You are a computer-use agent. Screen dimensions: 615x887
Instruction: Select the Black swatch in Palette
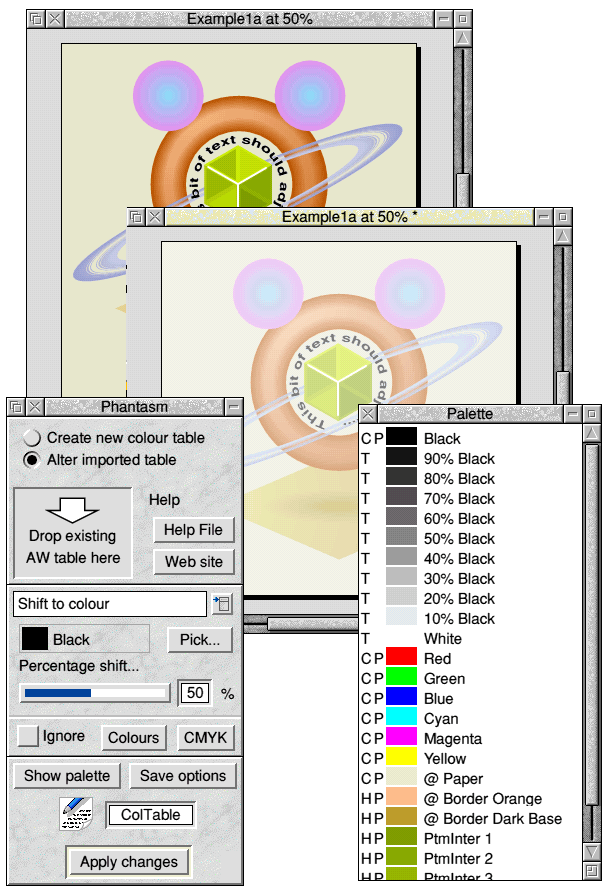click(402, 437)
